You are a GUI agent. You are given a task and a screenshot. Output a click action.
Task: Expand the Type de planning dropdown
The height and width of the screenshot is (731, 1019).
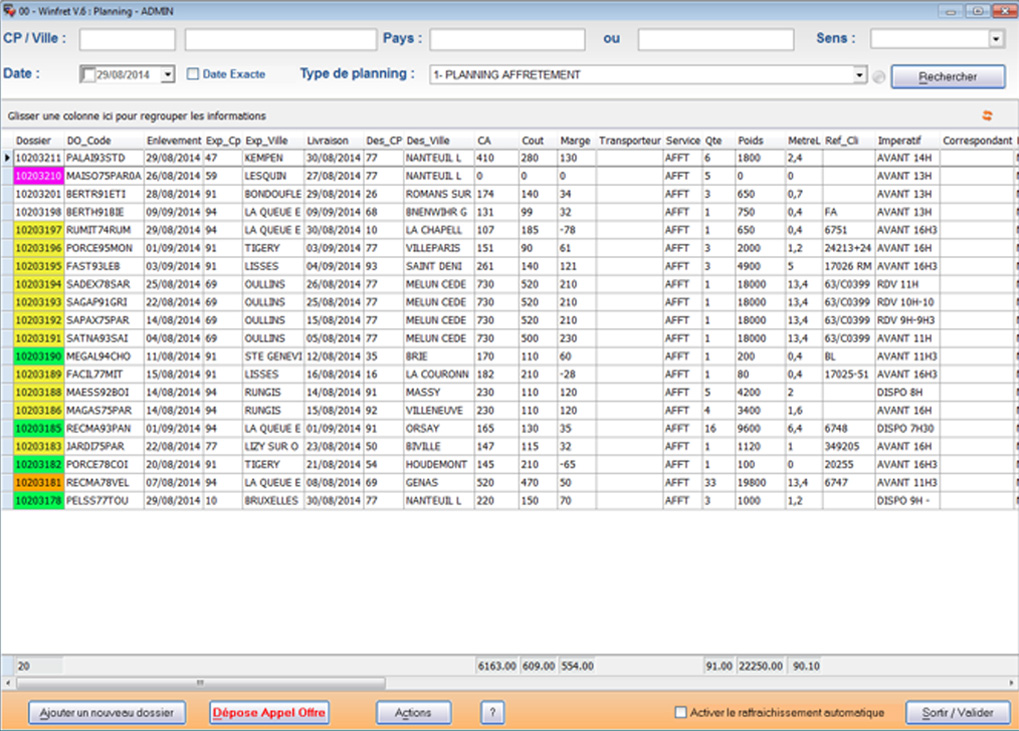860,75
